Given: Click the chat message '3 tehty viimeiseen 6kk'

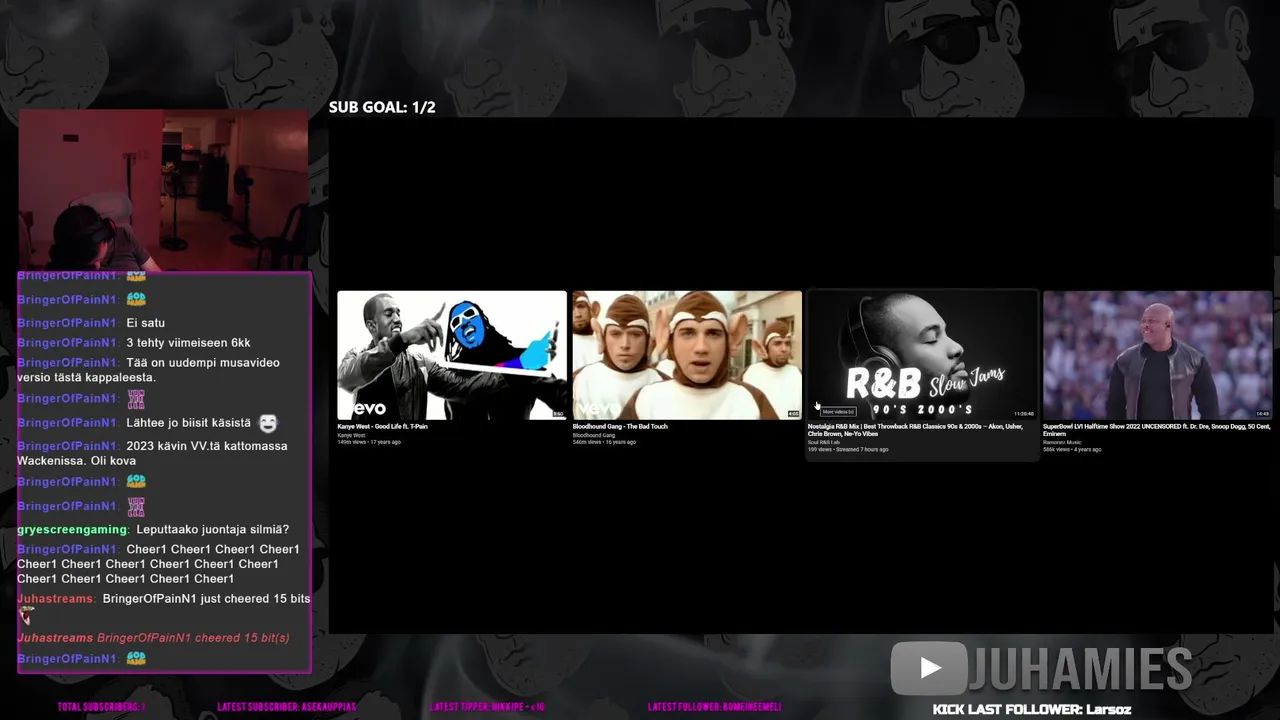Looking at the screenshot, I should click(x=188, y=343).
